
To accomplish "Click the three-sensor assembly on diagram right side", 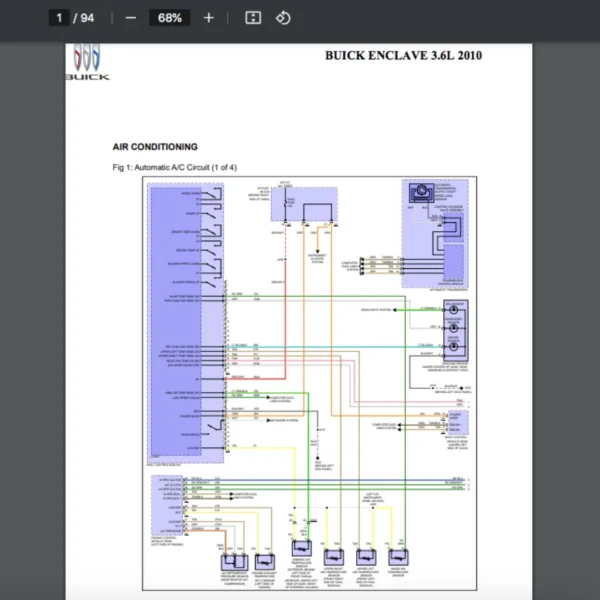I will tap(454, 328).
